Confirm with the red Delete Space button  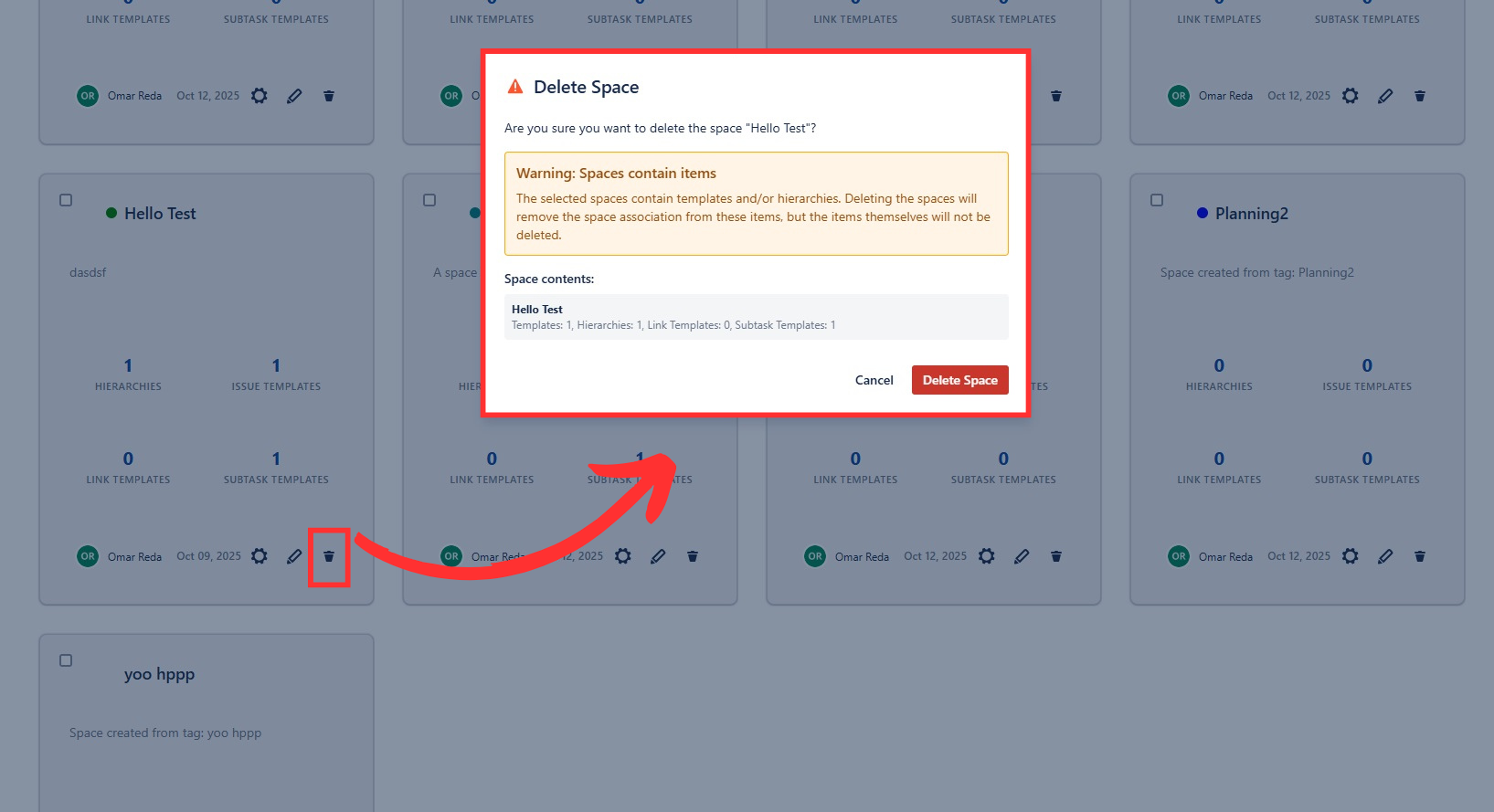pos(959,380)
